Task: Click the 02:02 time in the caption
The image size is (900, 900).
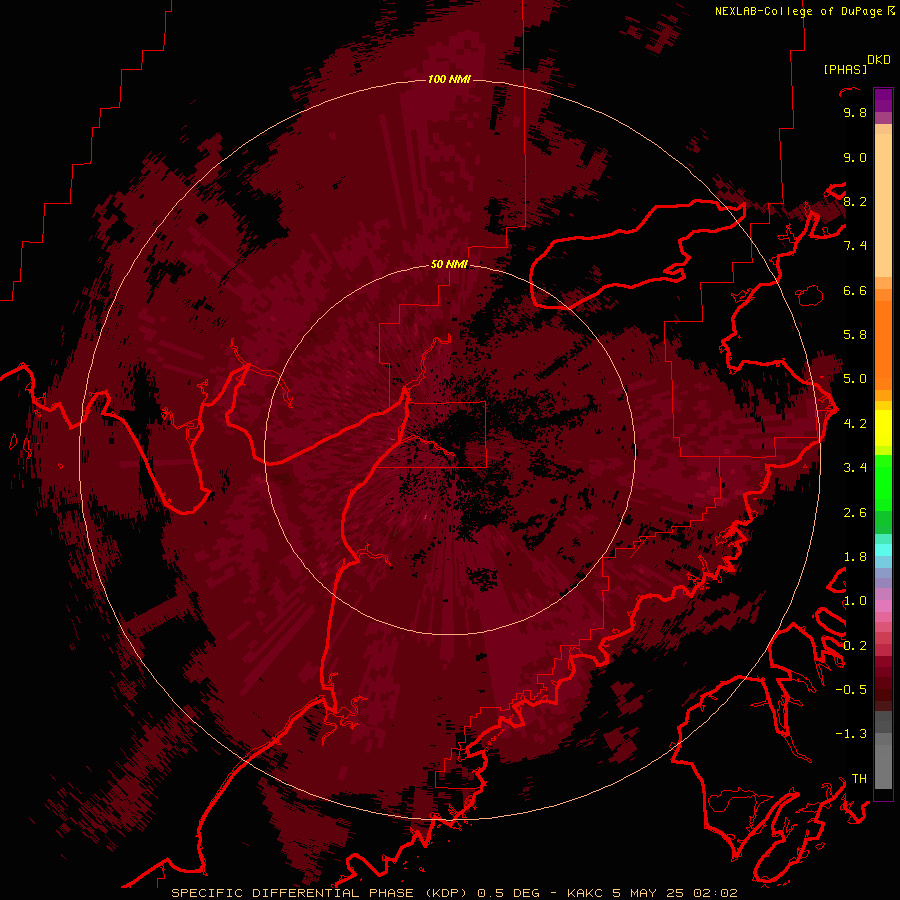Action: 715,893
